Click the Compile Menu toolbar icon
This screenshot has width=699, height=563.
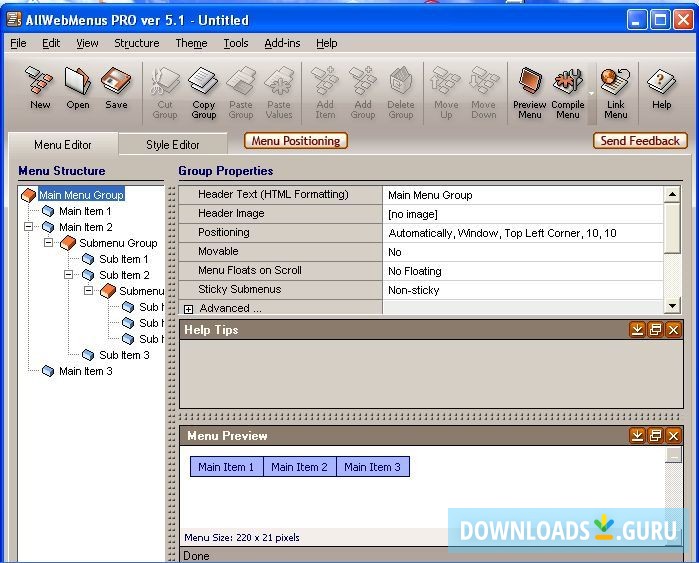[568, 84]
